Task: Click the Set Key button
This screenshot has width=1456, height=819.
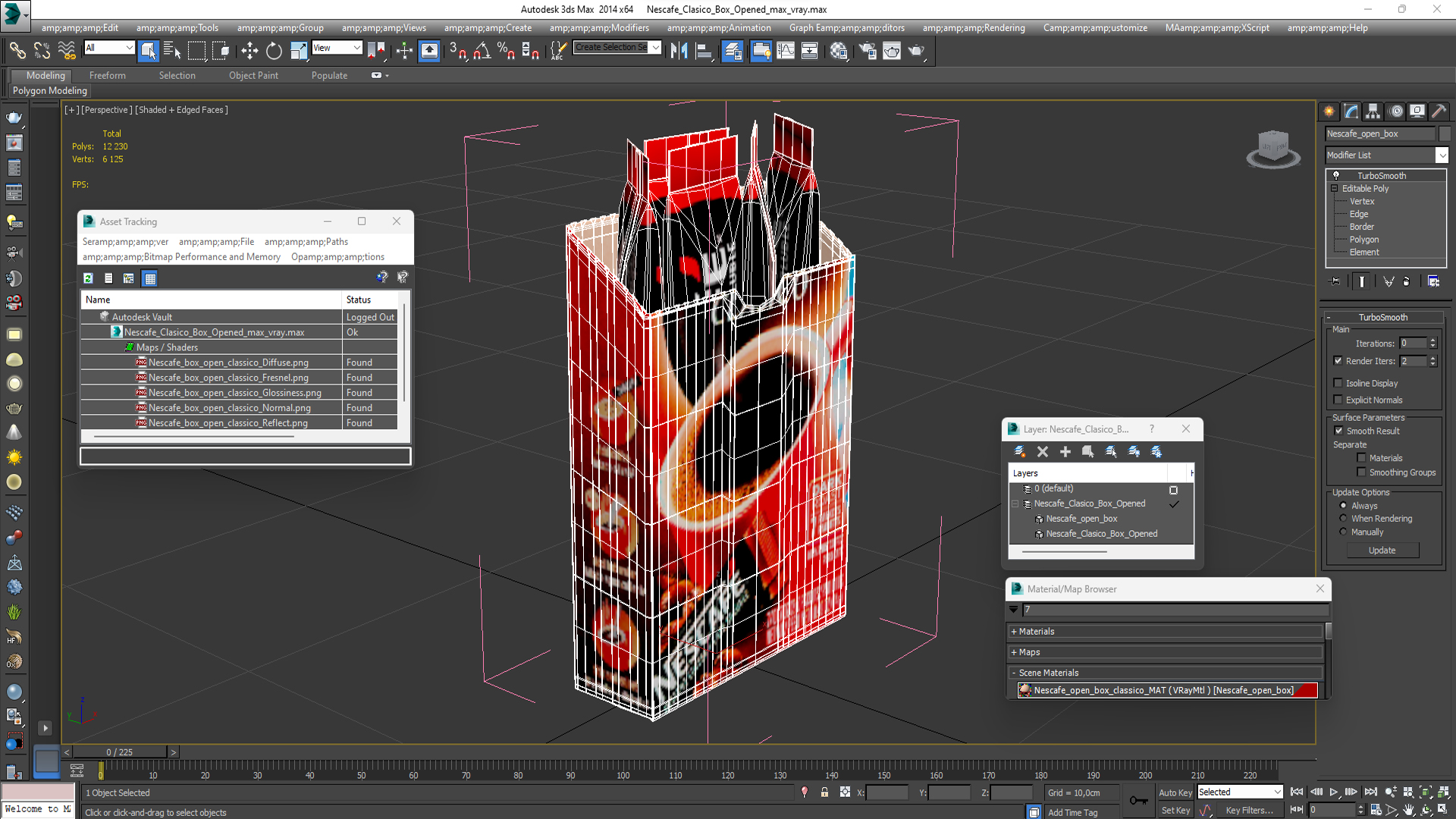Action: coord(1175,811)
